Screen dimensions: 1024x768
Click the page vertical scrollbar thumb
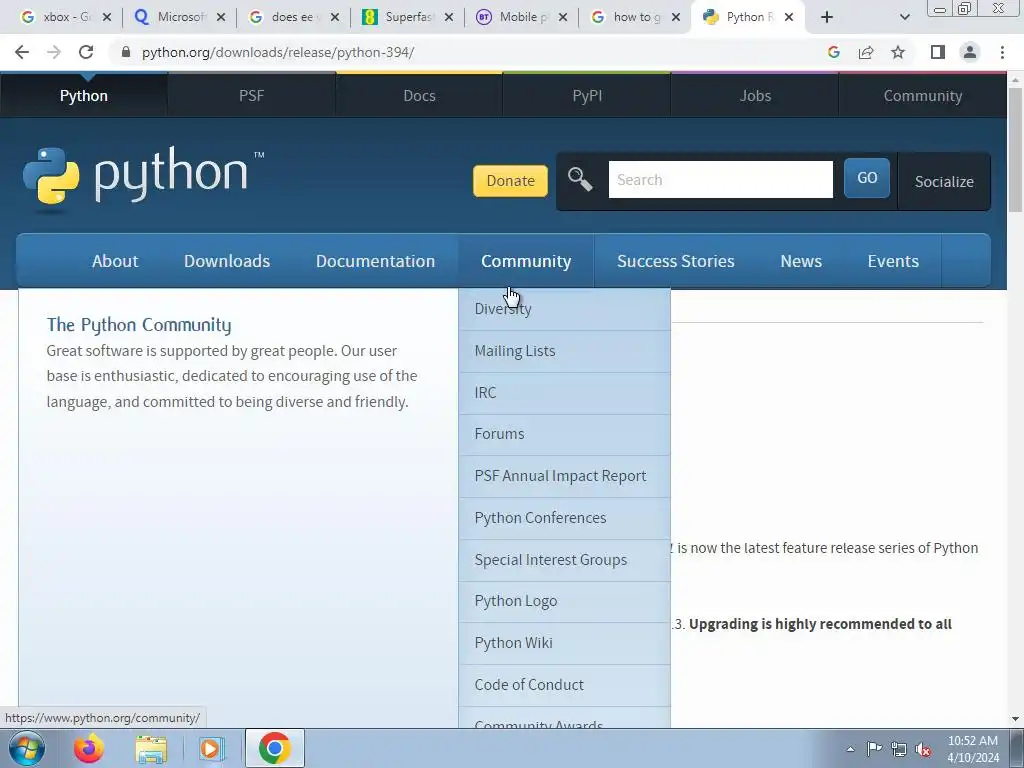[1015, 150]
